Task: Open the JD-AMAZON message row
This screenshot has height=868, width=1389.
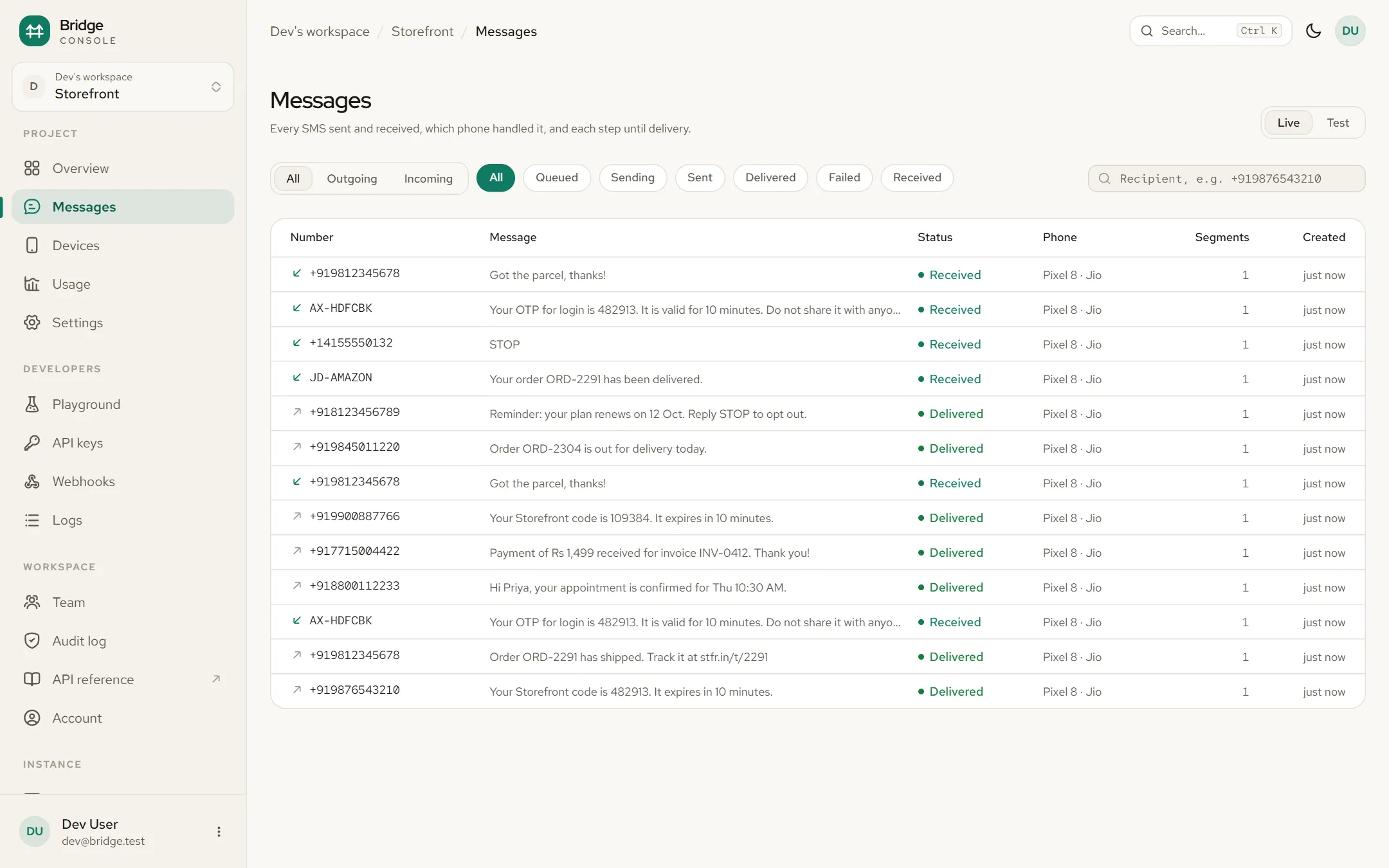Action: tap(817, 379)
